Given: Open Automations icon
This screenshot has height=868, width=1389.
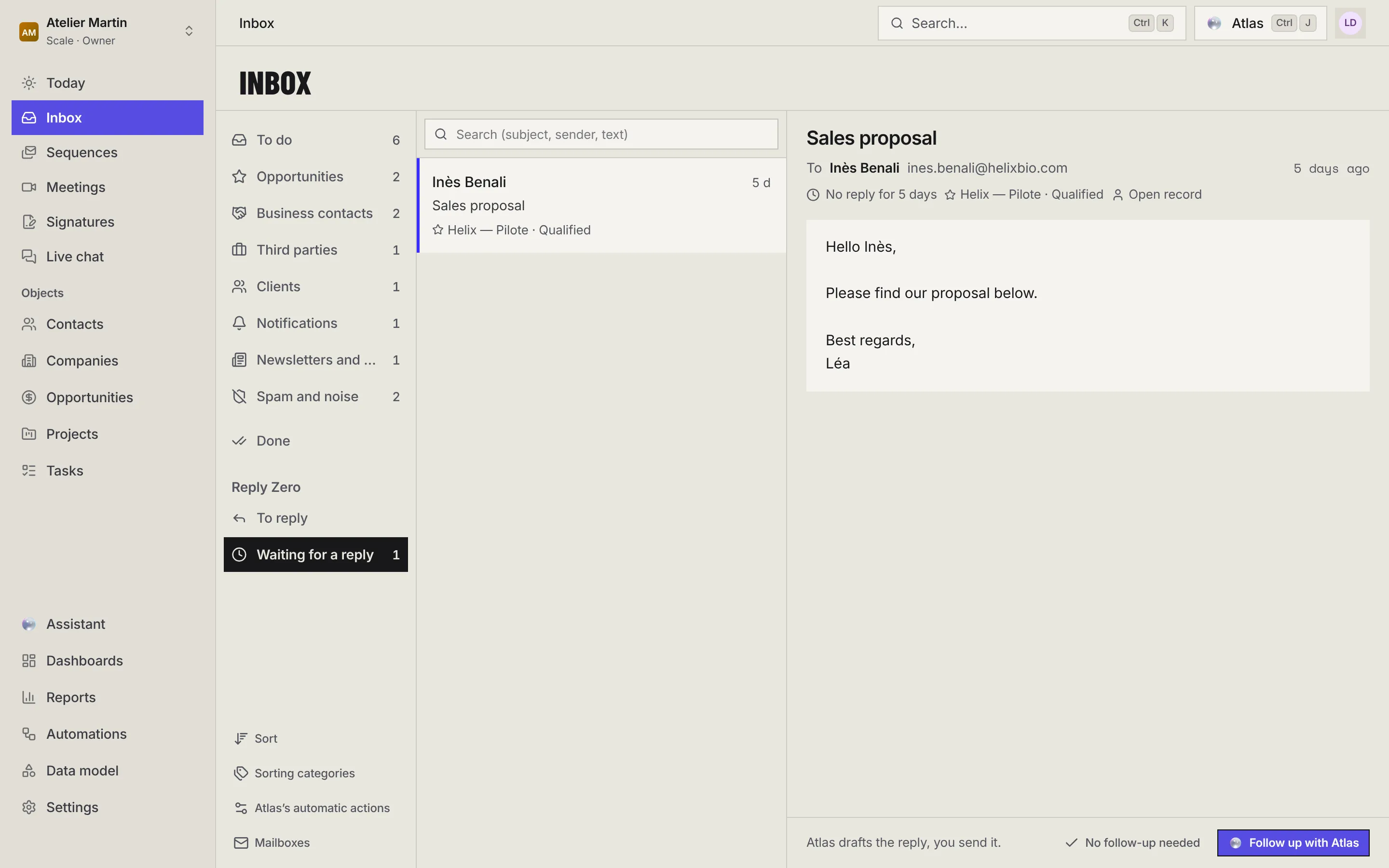Looking at the screenshot, I should (29, 734).
